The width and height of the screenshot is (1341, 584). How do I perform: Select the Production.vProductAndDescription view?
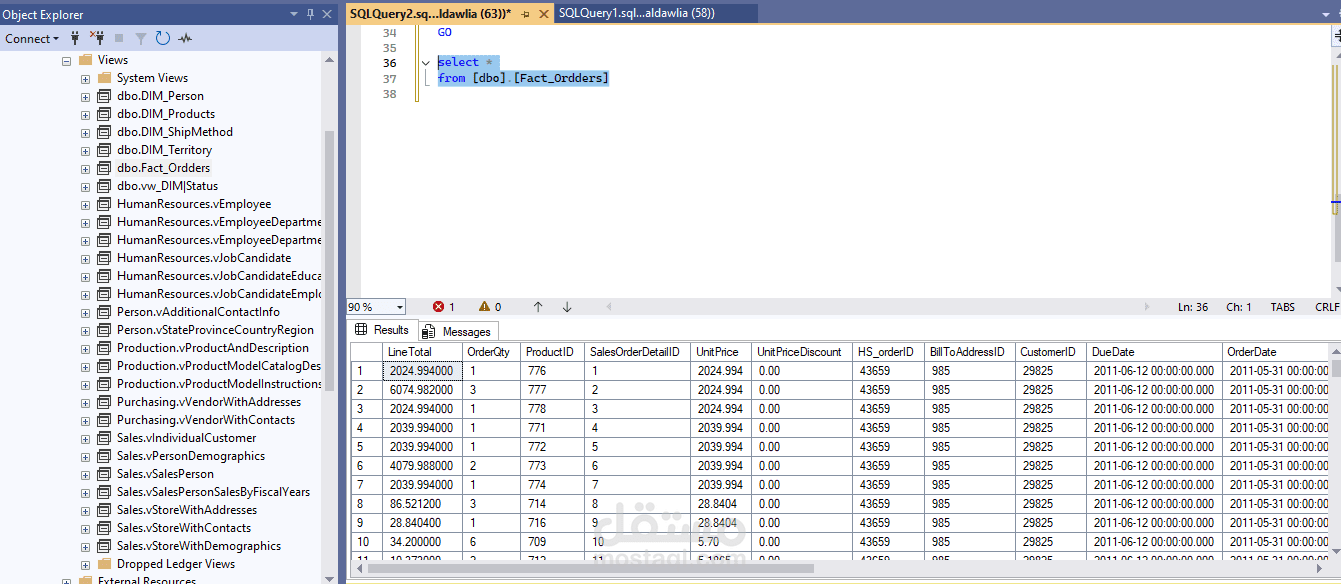(213, 348)
